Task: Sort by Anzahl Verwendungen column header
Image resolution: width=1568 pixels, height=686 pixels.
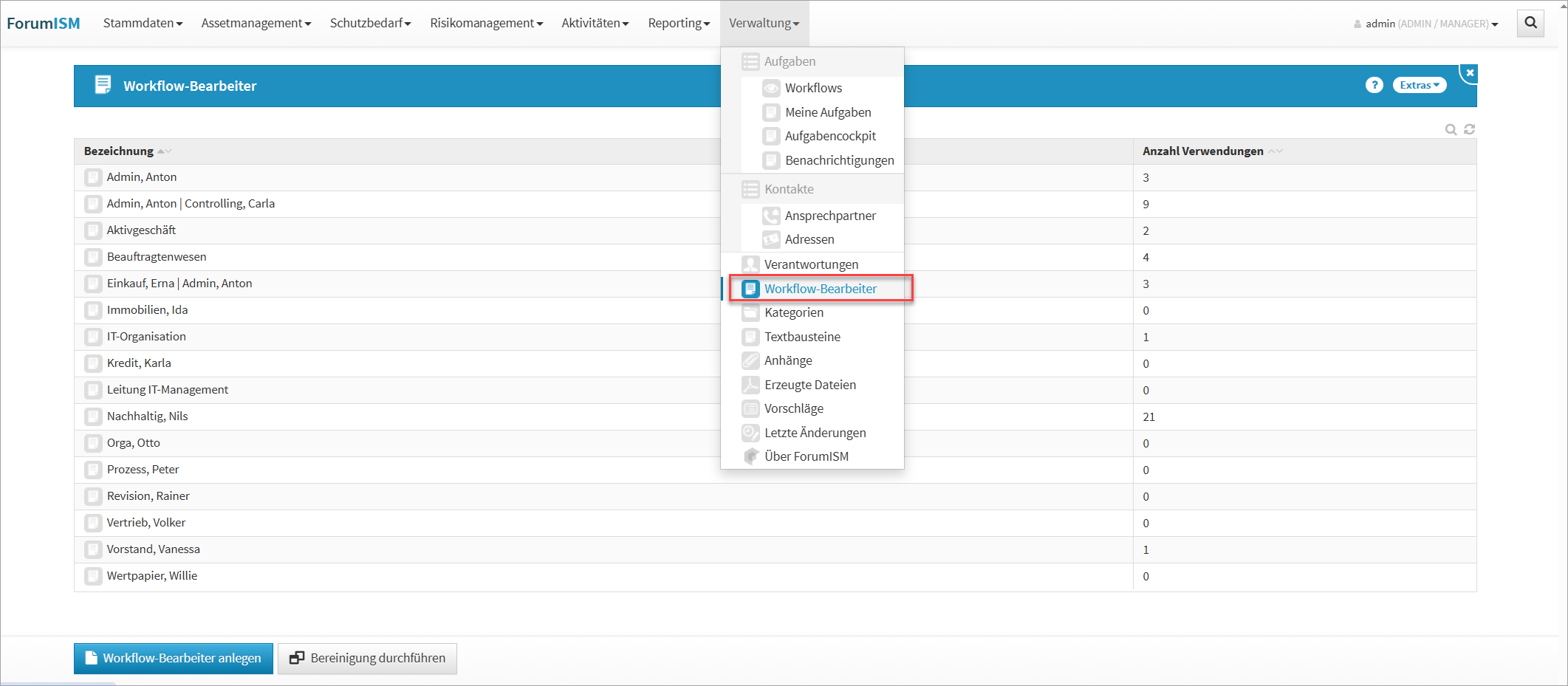Action: (1203, 151)
